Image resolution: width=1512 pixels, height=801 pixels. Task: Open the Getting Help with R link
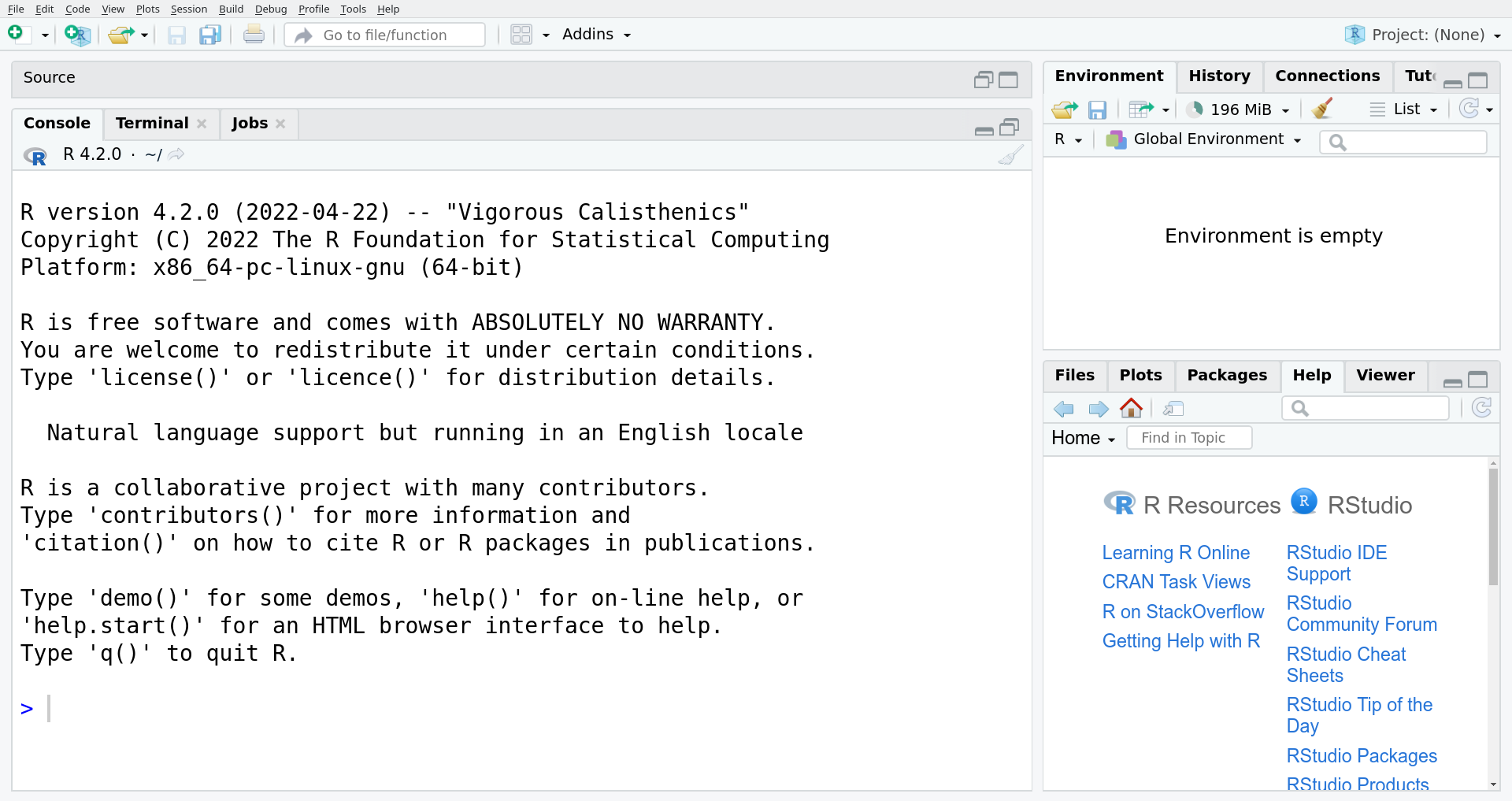tap(1180, 641)
